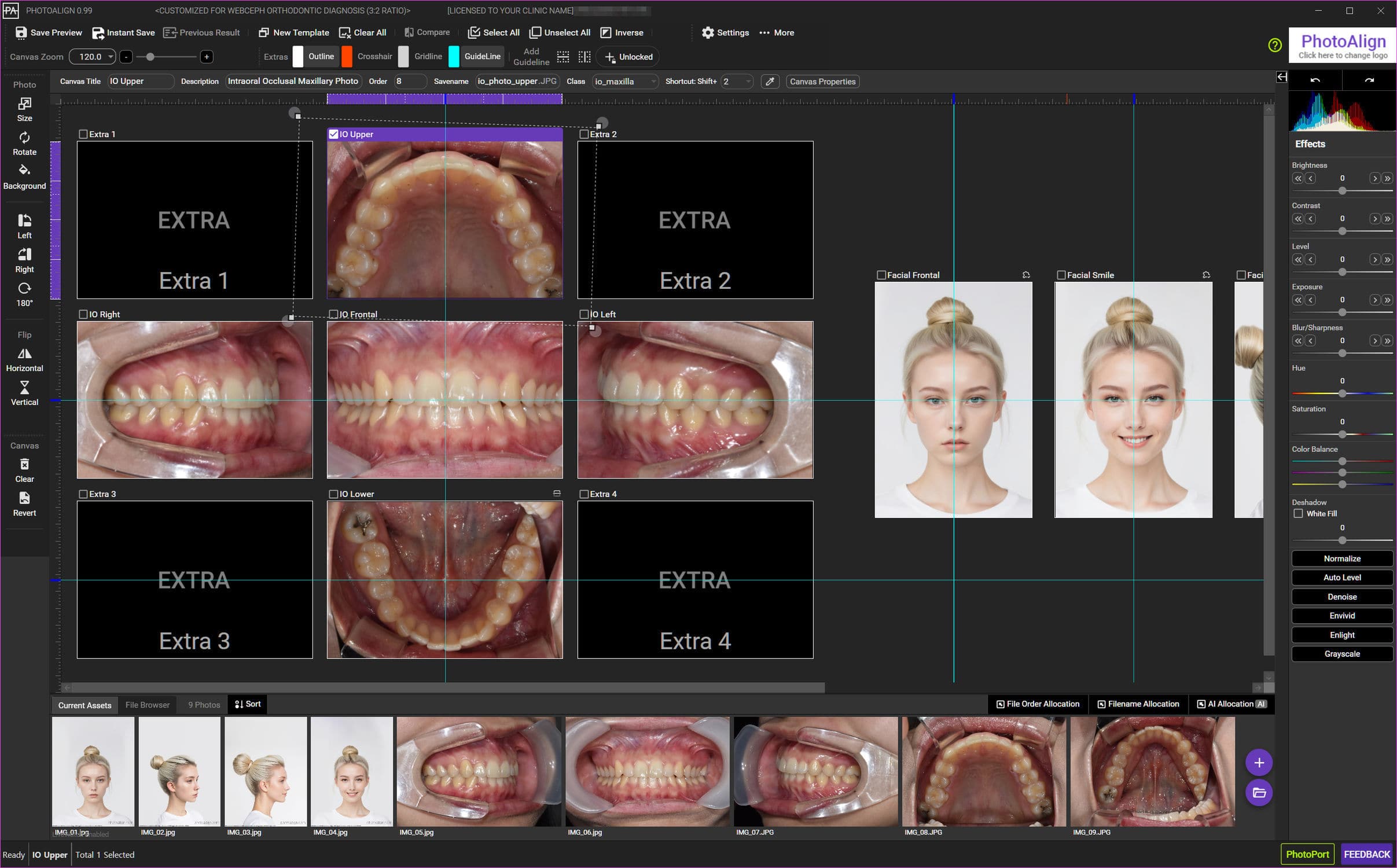Uncheck the IO Upper canvas checkbox
This screenshot has width=1397, height=868.
tap(333, 134)
